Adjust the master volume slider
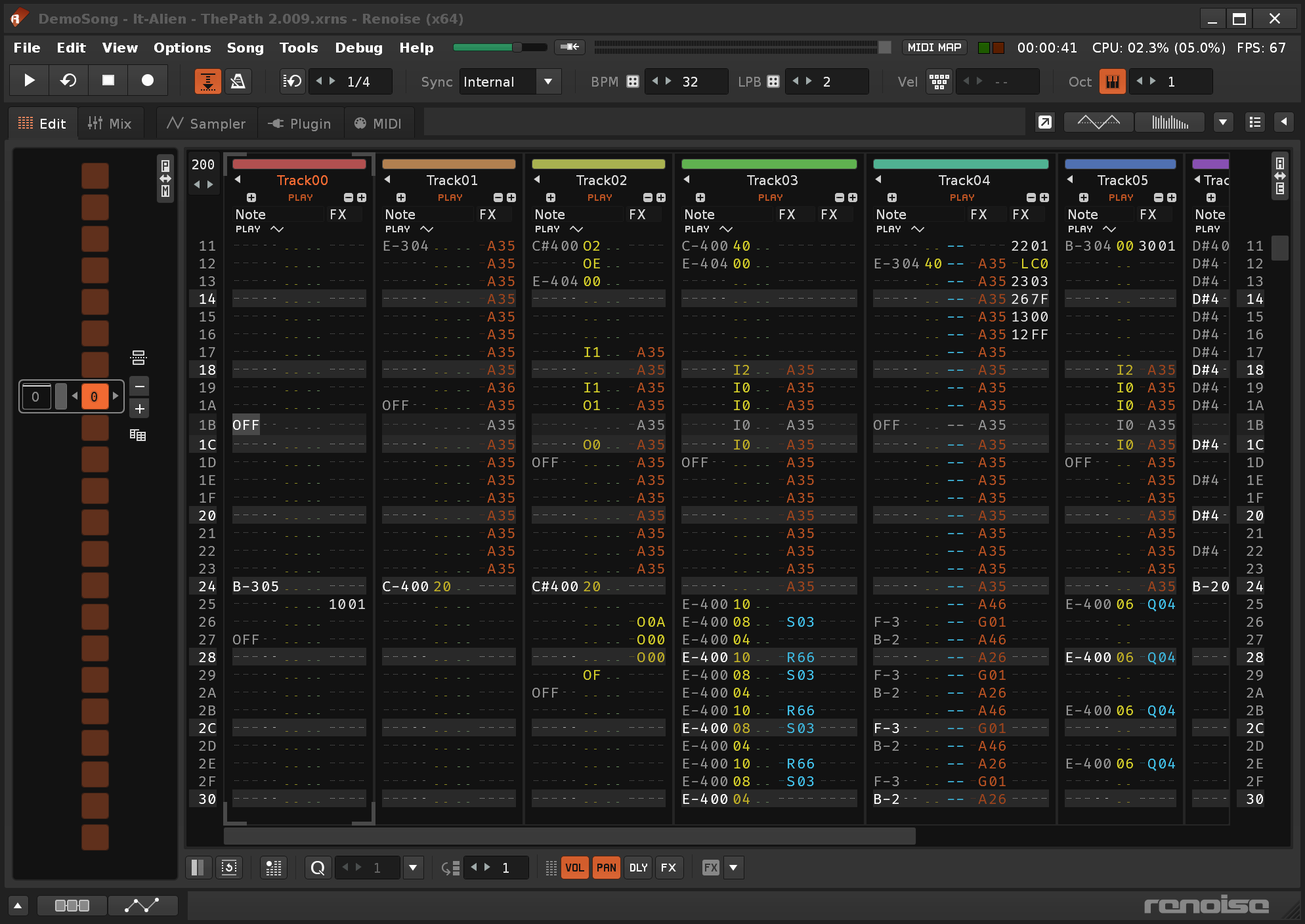The height and width of the screenshot is (924, 1305). [x=517, y=47]
